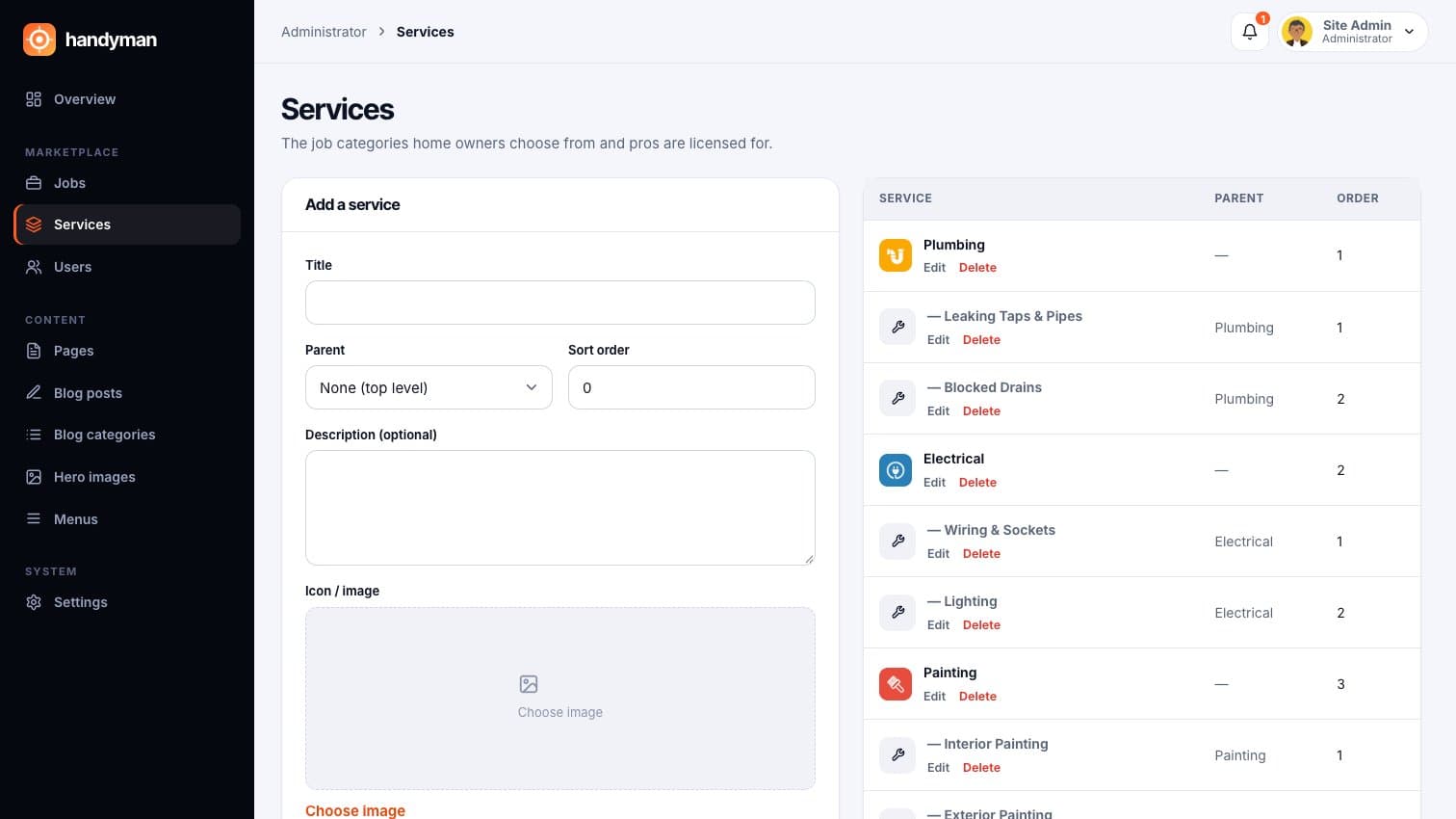Click the image placeholder icon in upload area
1456x819 pixels.
point(529,684)
